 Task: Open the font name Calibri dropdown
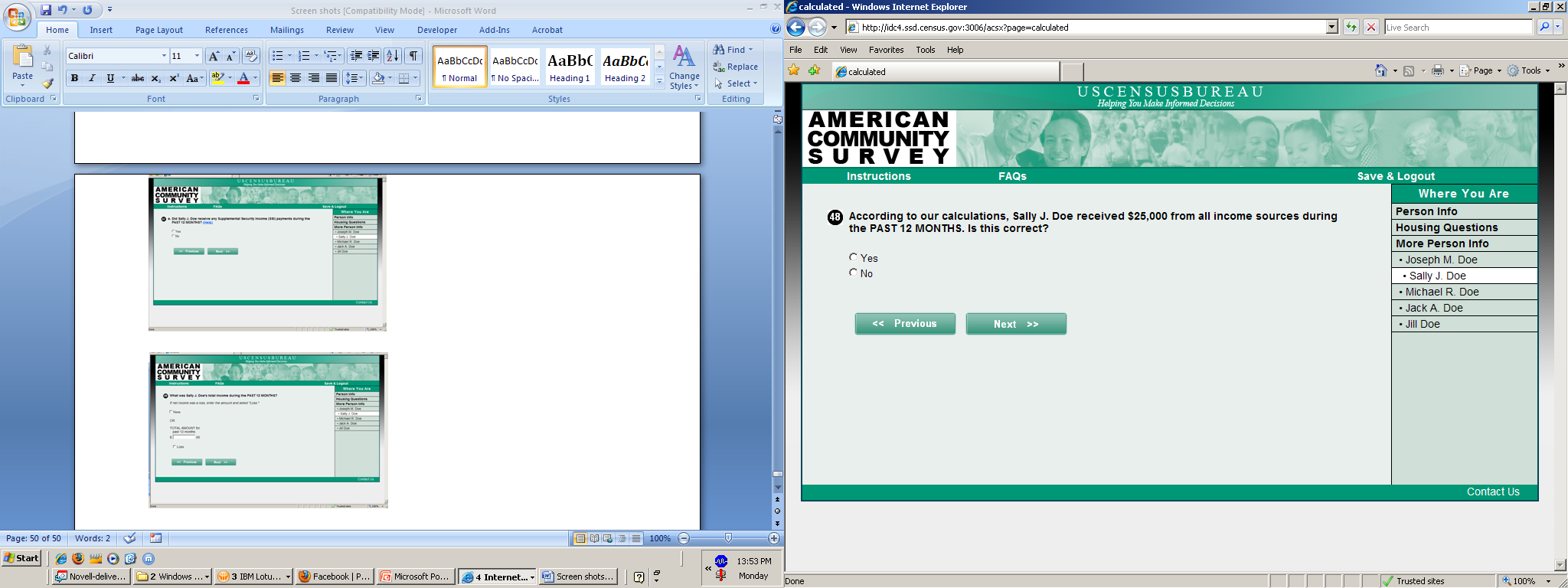click(x=164, y=56)
